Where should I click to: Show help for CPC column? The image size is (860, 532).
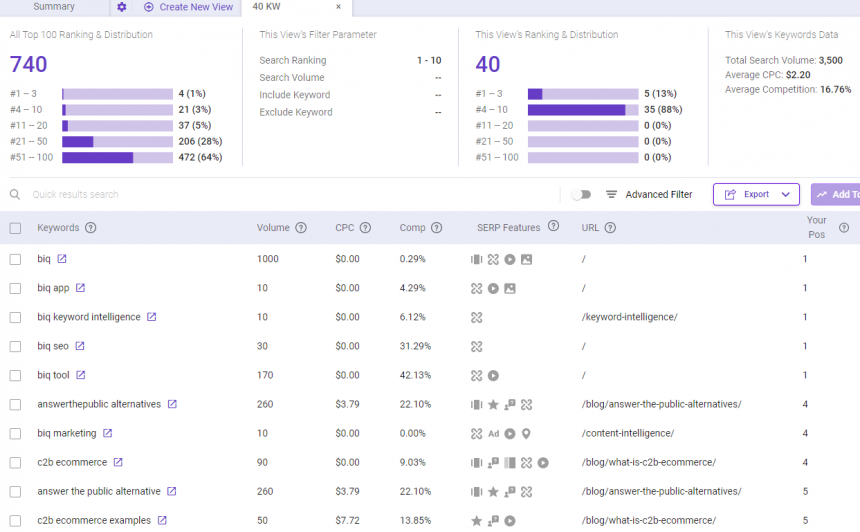pos(365,228)
